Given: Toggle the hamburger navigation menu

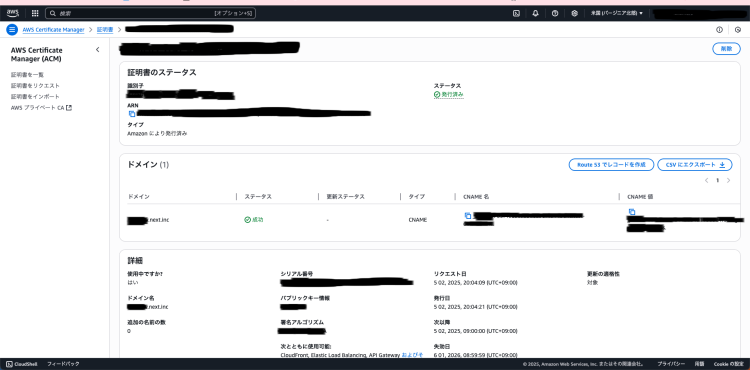Looking at the screenshot, I should pyautogui.click(x=12, y=30).
